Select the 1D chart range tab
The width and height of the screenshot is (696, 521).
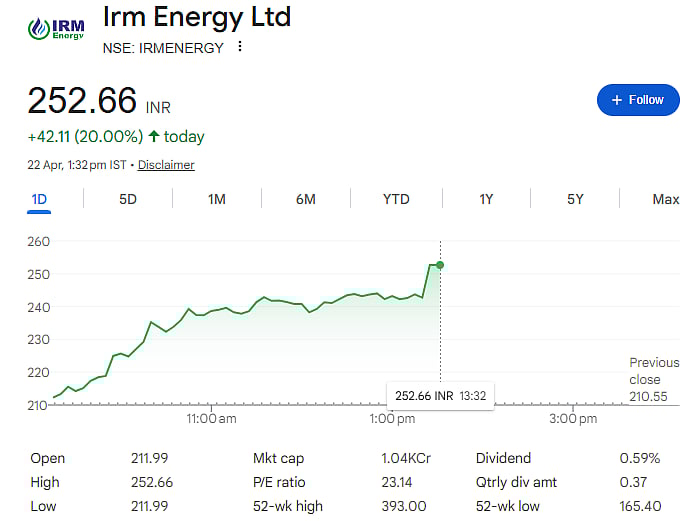tap(39, 199)
